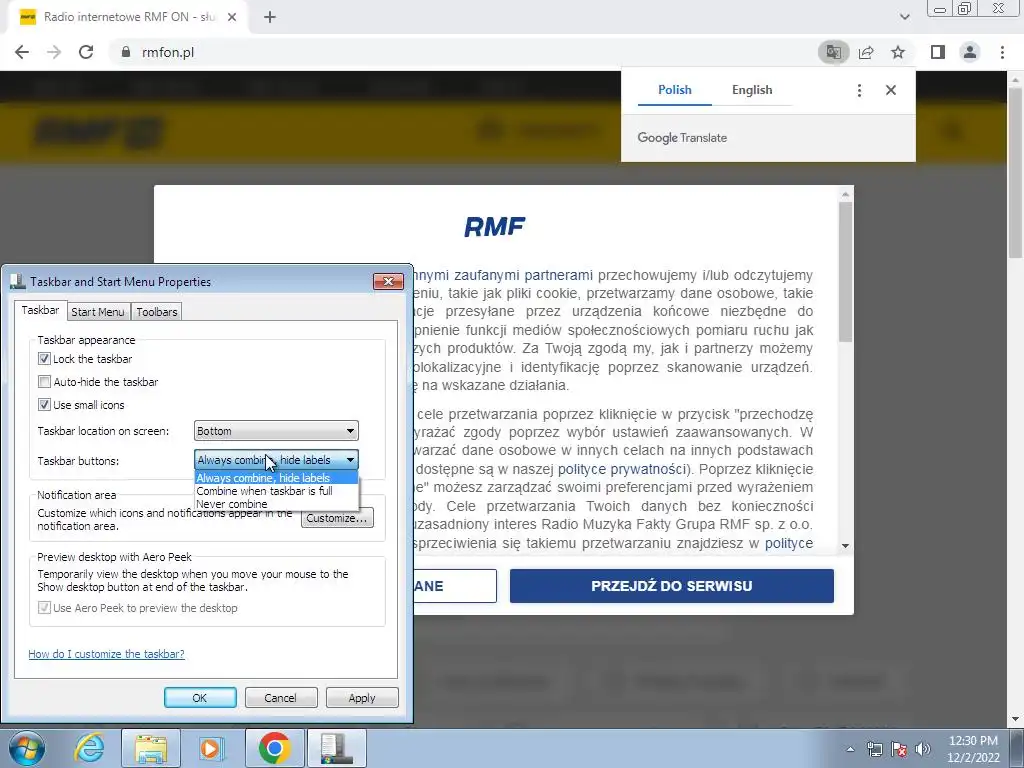1024x768 pixels.
Task: Apply taskbar settings
Action: point(362,697)
